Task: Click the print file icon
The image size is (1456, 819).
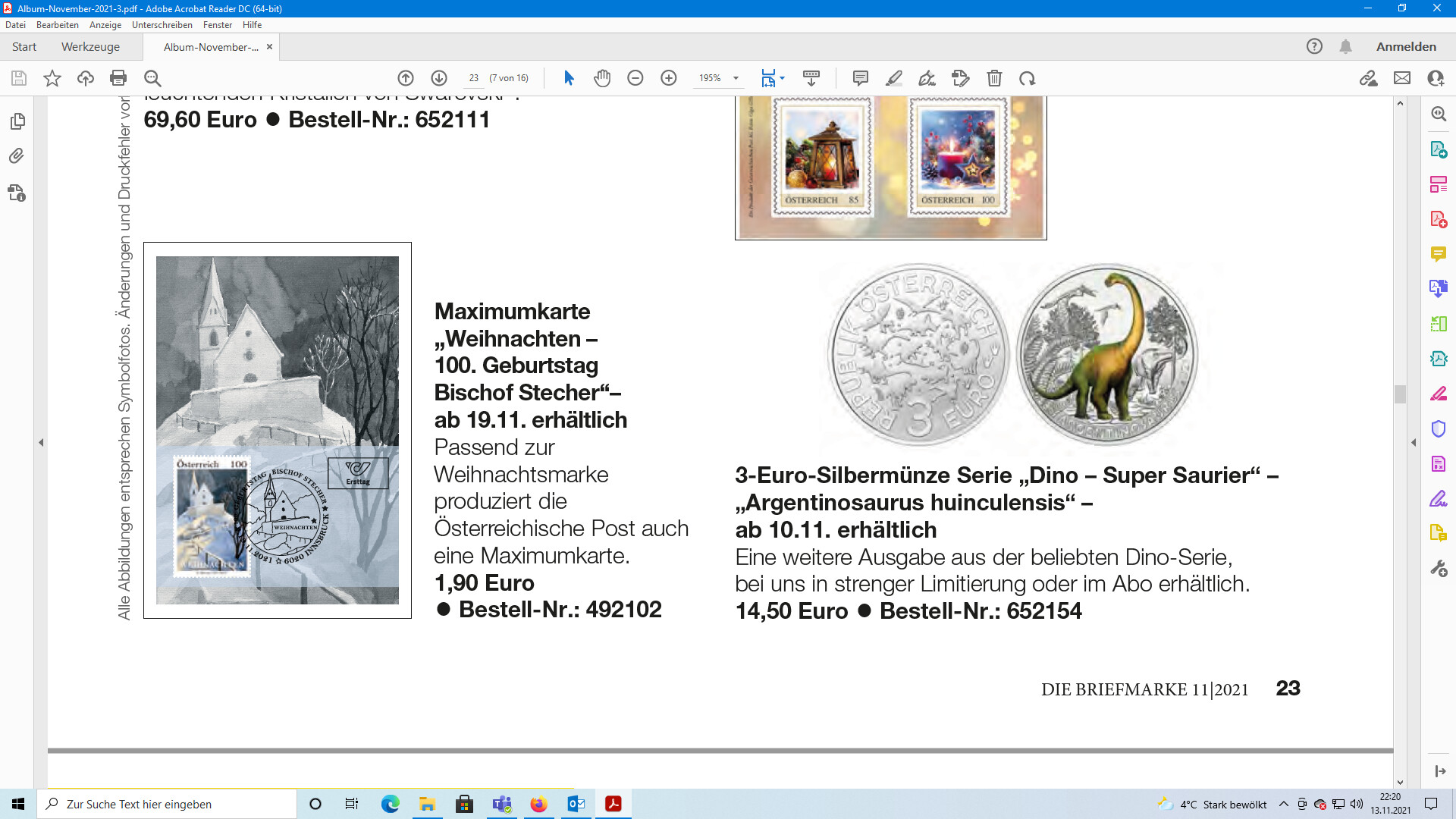Action: [118, 78]
